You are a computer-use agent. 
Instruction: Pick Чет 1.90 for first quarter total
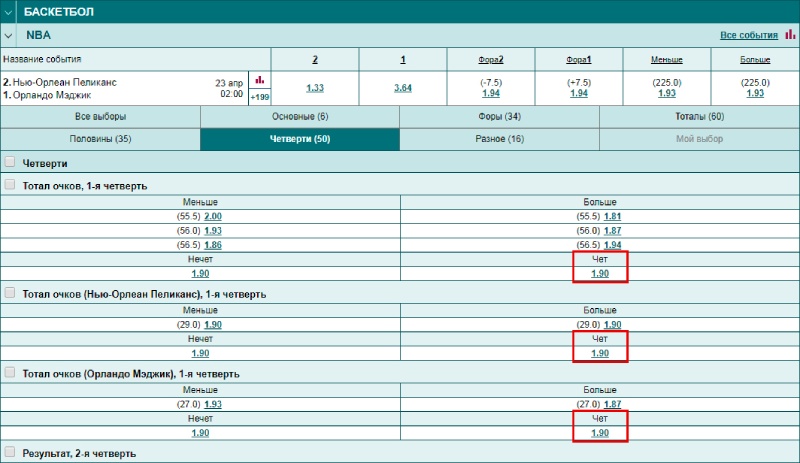[600, 274]
